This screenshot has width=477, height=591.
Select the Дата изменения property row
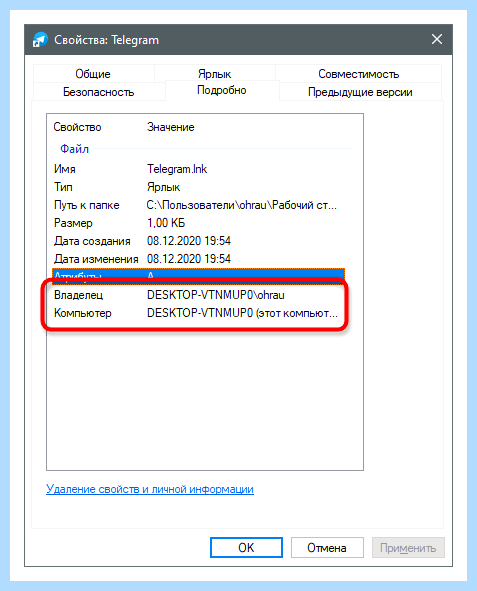[198, 259]
